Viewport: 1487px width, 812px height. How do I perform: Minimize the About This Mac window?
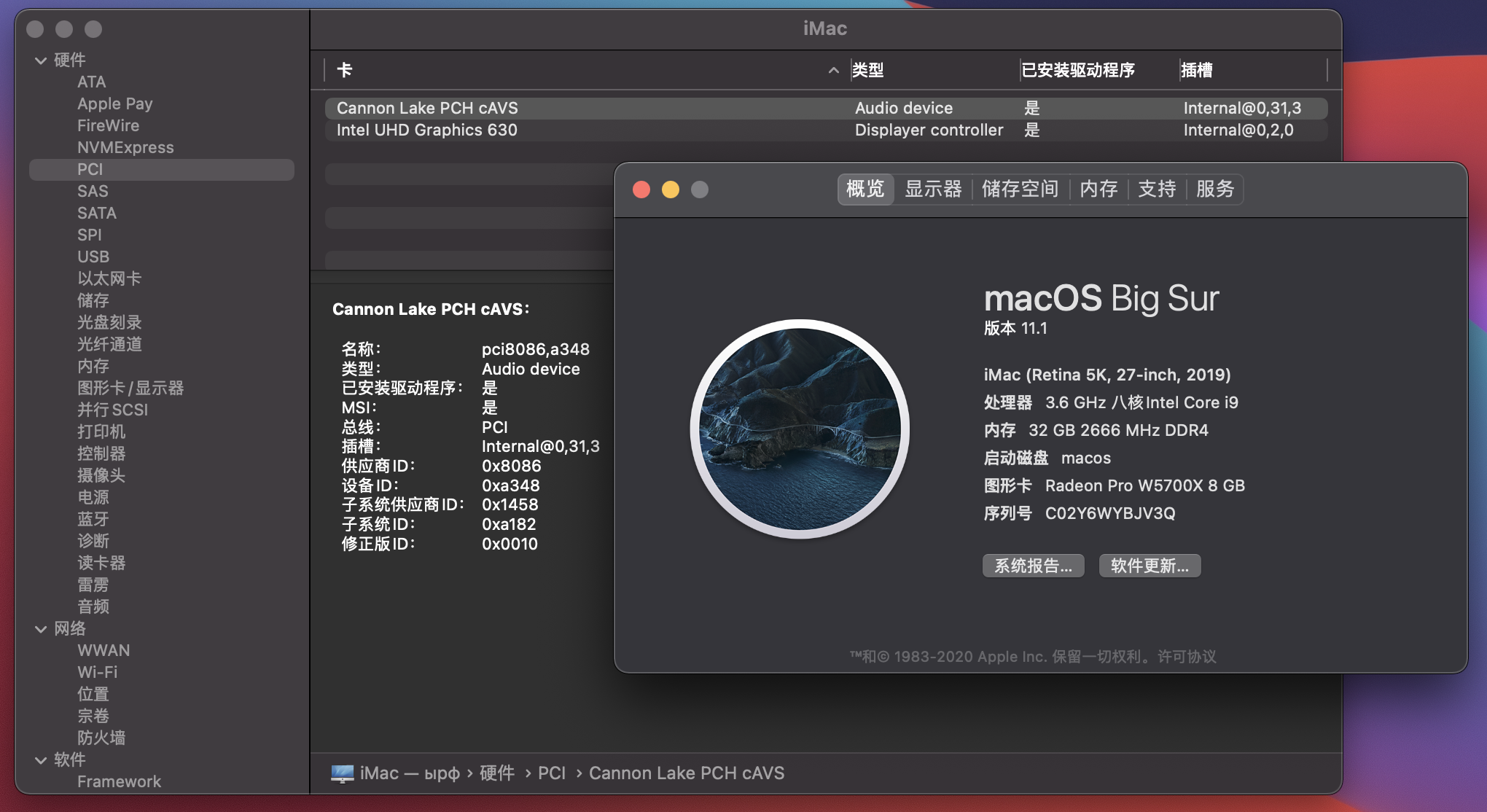671,190
